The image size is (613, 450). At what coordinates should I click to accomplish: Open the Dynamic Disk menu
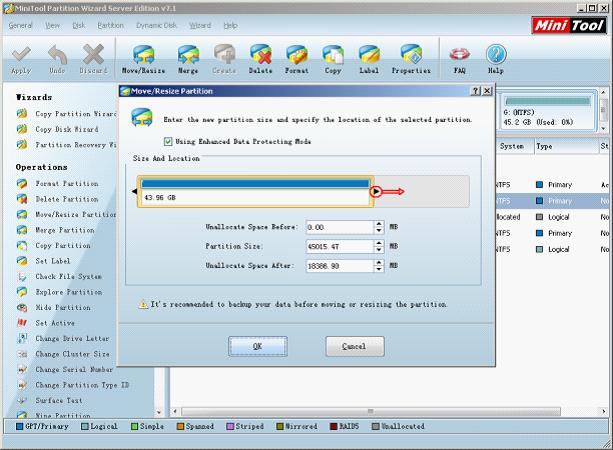pyautogui.click(x=156, y=25)
